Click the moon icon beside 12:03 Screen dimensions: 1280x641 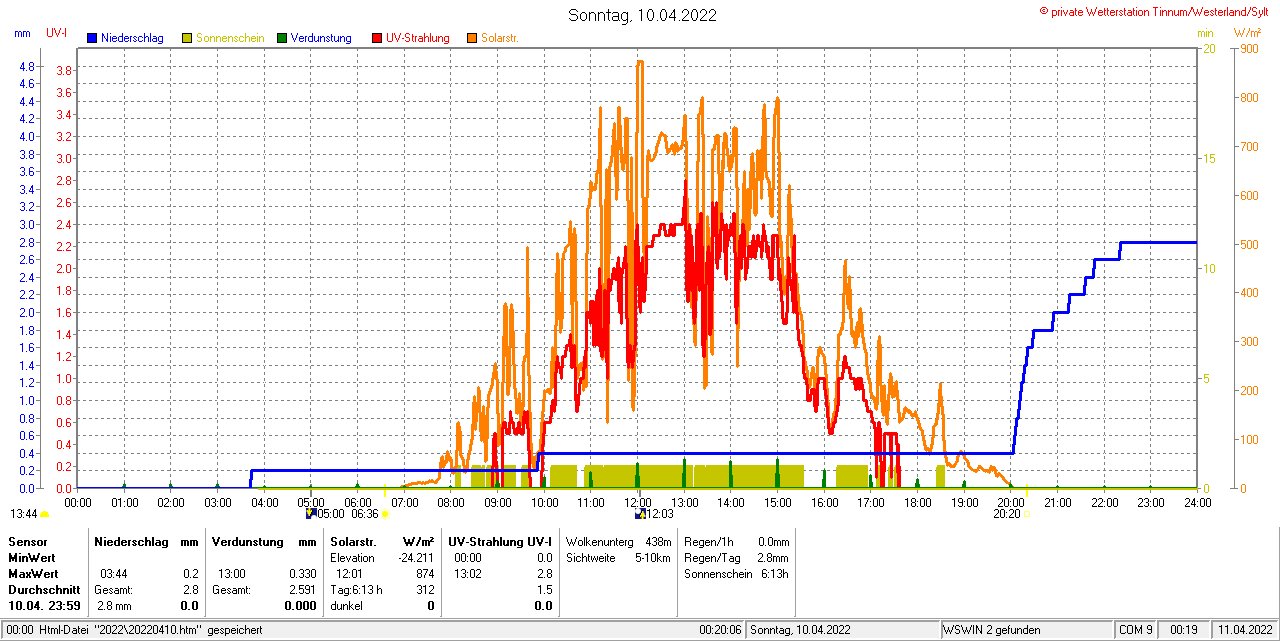pyautogui.click(x=639, y=514)
